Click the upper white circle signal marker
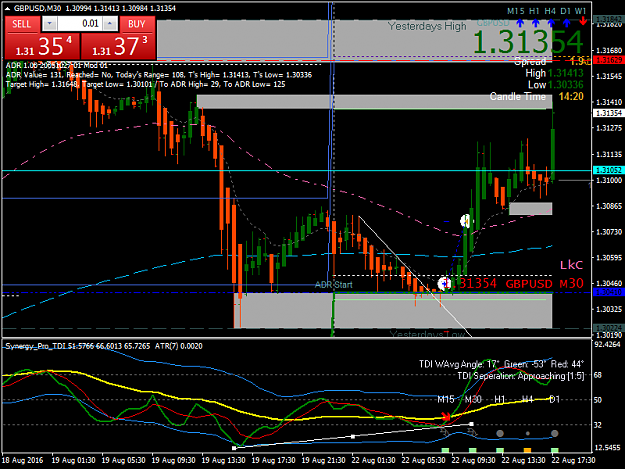The height and width of the screenshot is (469, 625). 465,221
